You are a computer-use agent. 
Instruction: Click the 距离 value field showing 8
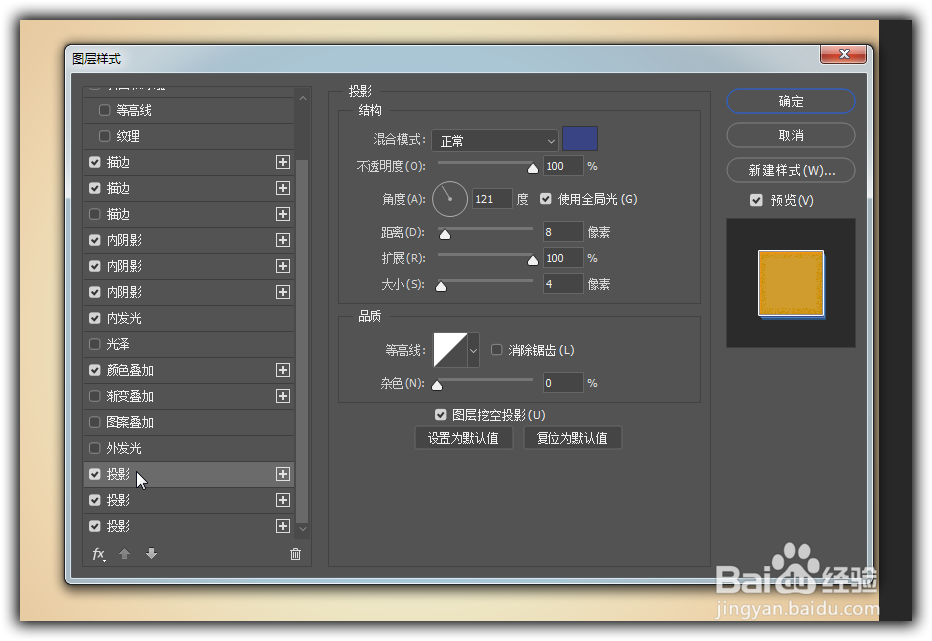click(x=563, y=232)
